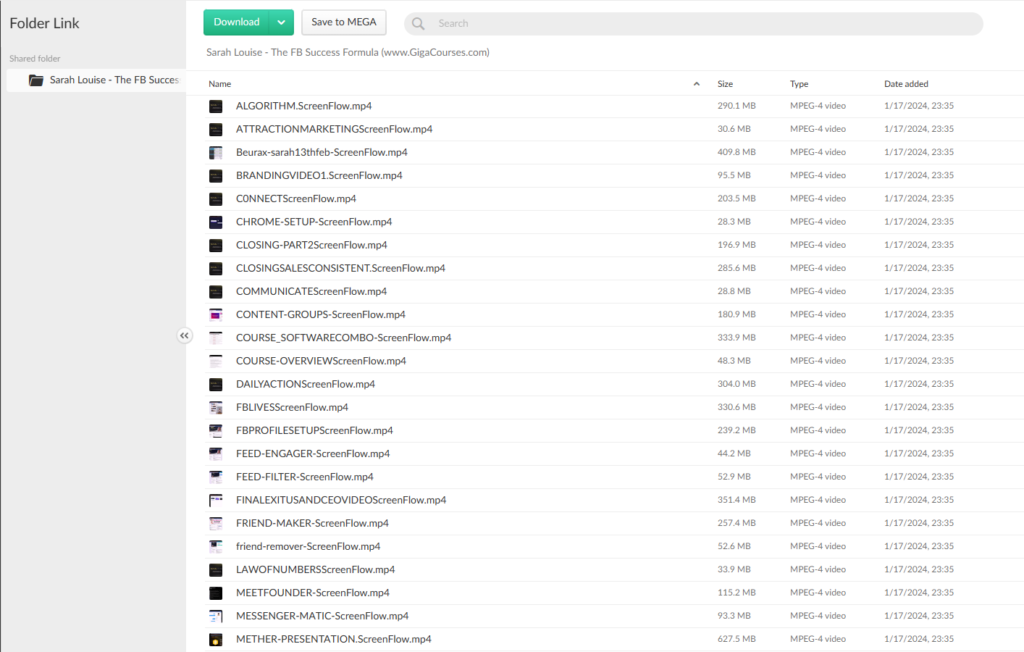Click the CHROME-SETUP video thumbnail icon
The height and width of the screenshot is (652, 1024).
click(215, 222)
